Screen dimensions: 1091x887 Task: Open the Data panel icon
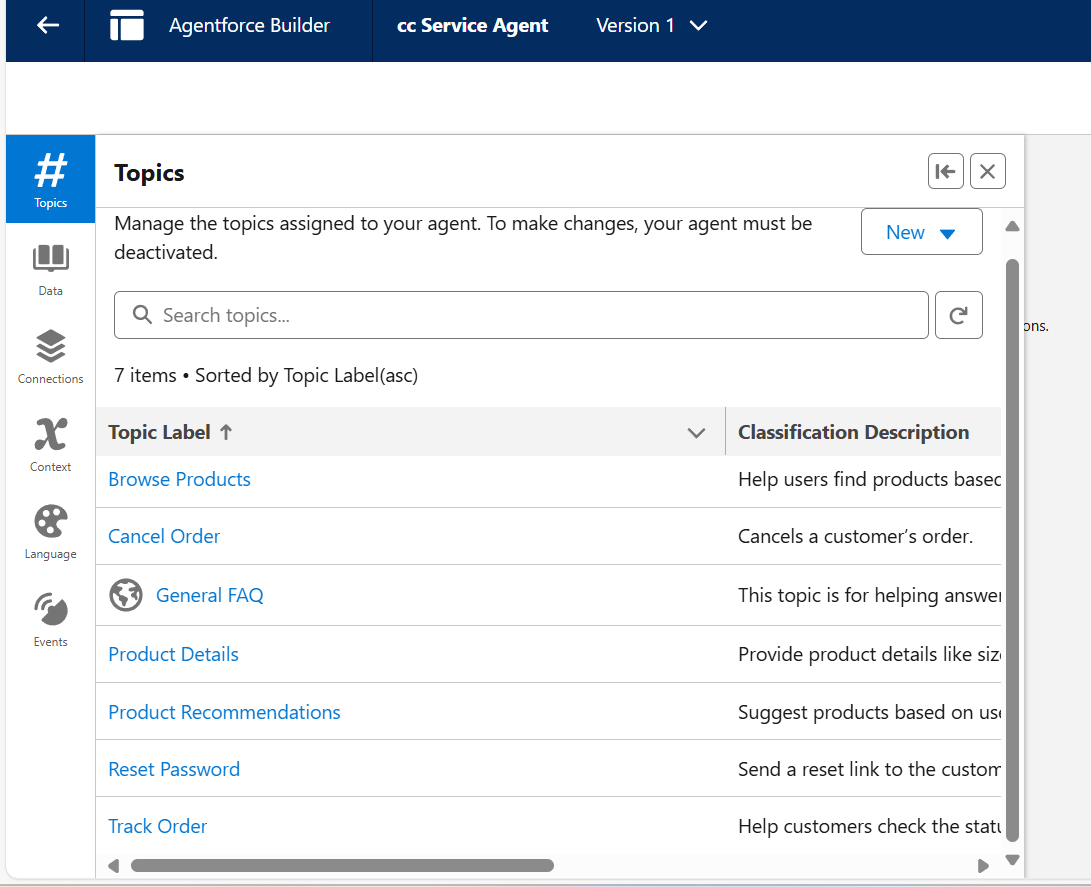pyautogui.click(x=50, y=268)
